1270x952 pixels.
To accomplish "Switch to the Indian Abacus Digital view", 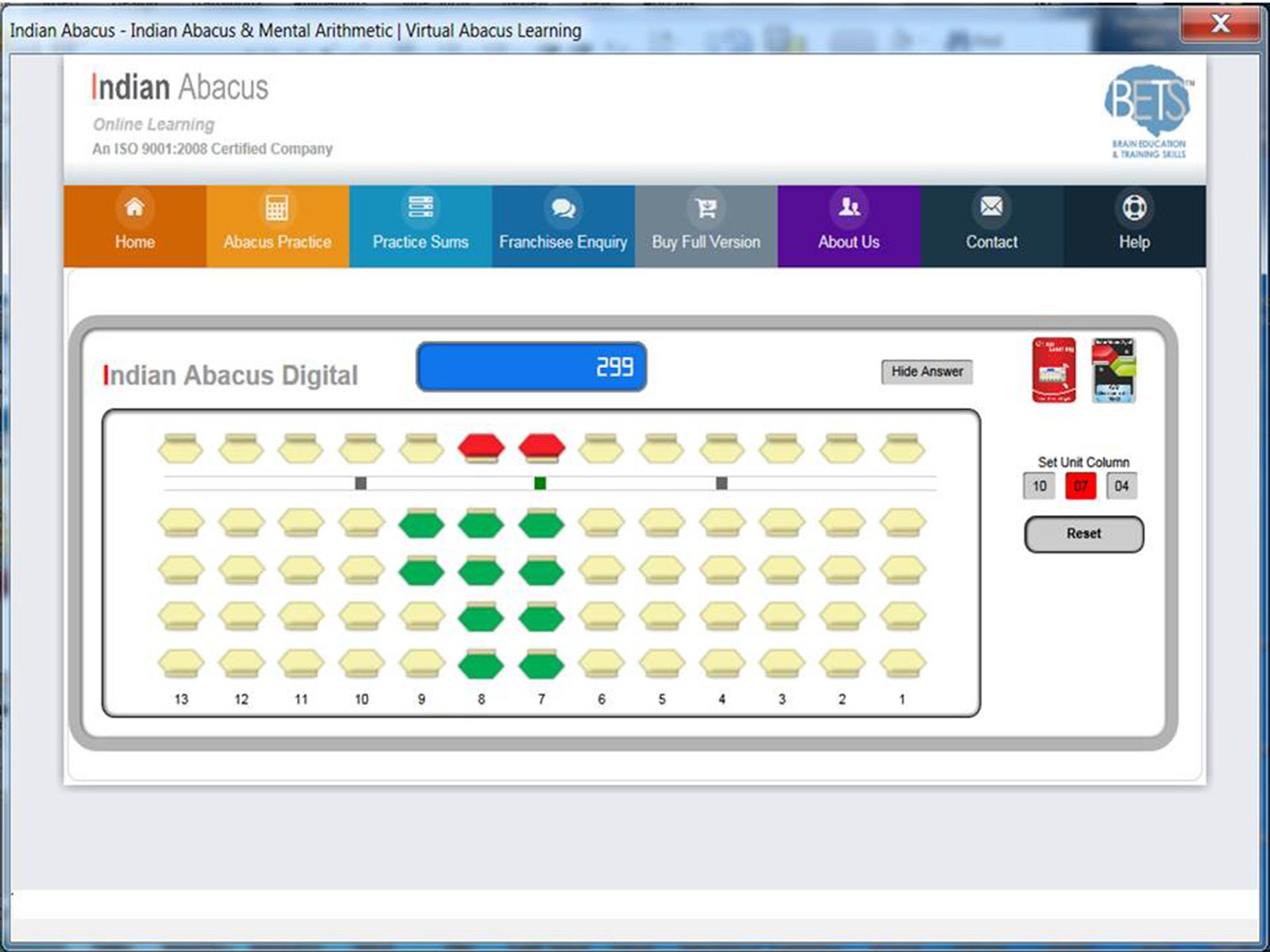I will click(232, 375).
